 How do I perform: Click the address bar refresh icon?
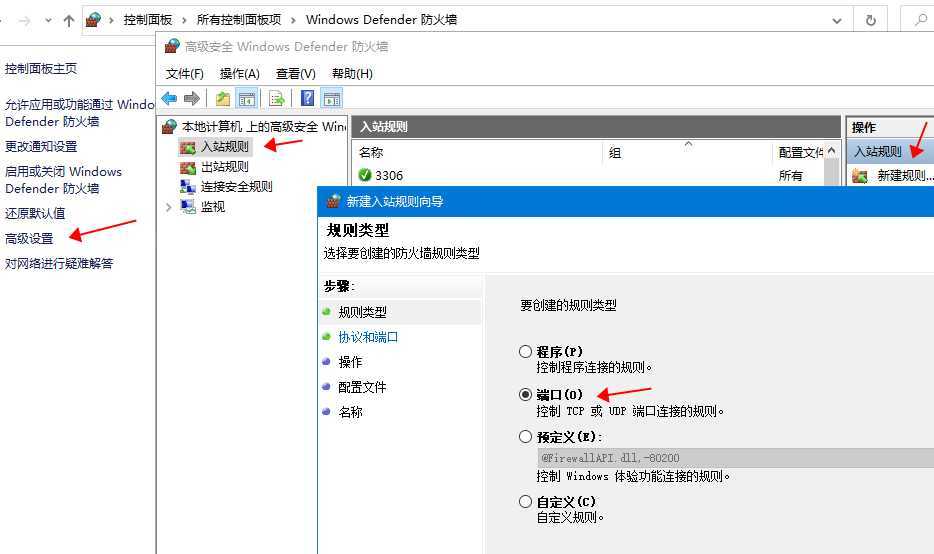(871, 20)
